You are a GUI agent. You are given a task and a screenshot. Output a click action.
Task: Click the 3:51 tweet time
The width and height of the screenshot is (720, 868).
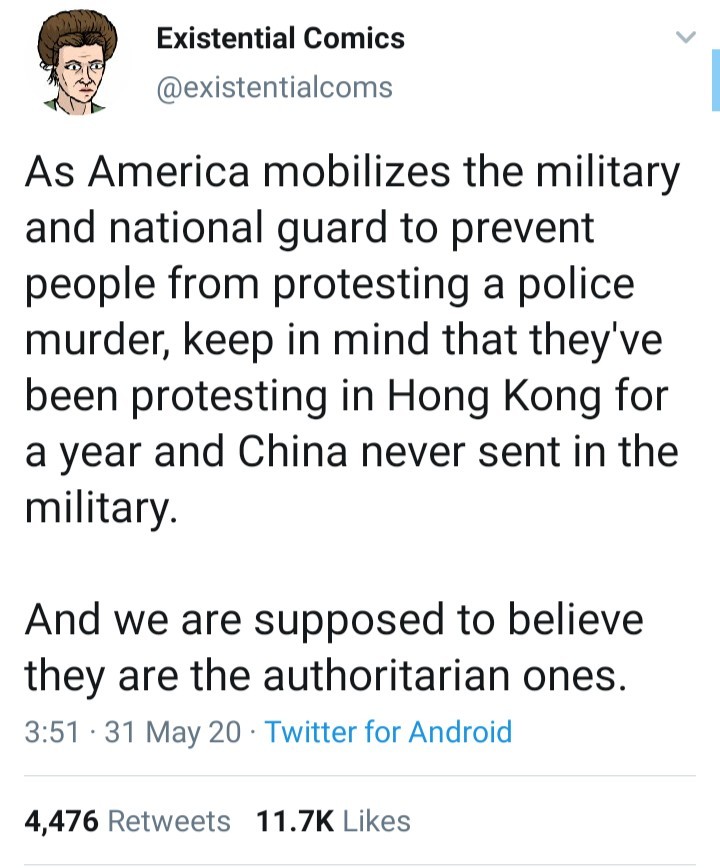(x=53, y=732)
